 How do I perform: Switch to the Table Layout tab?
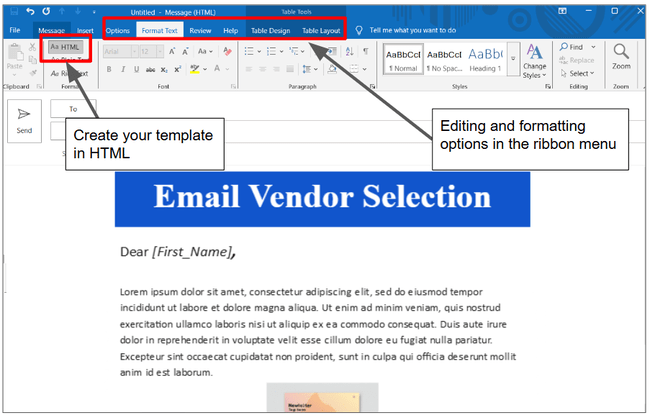[321, 31]
